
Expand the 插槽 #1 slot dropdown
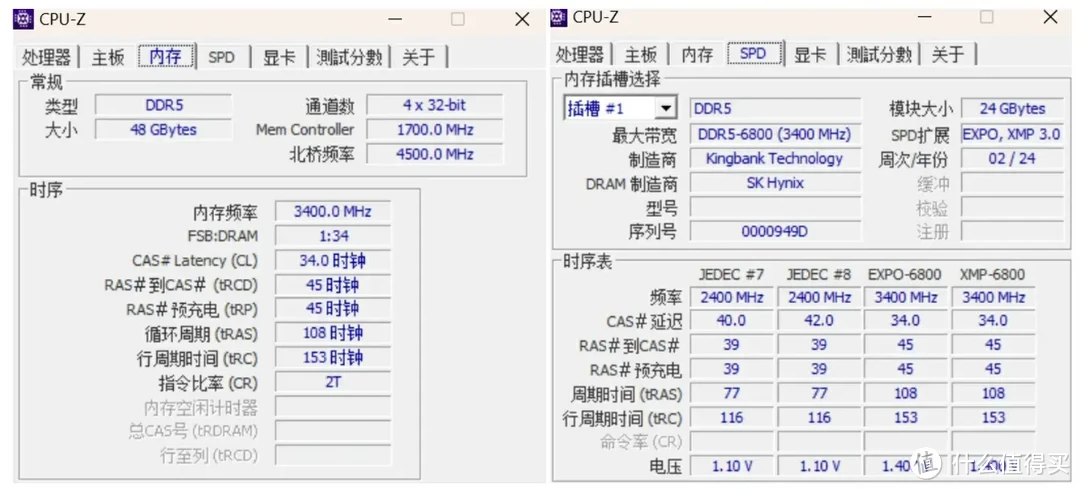[665, 108]
